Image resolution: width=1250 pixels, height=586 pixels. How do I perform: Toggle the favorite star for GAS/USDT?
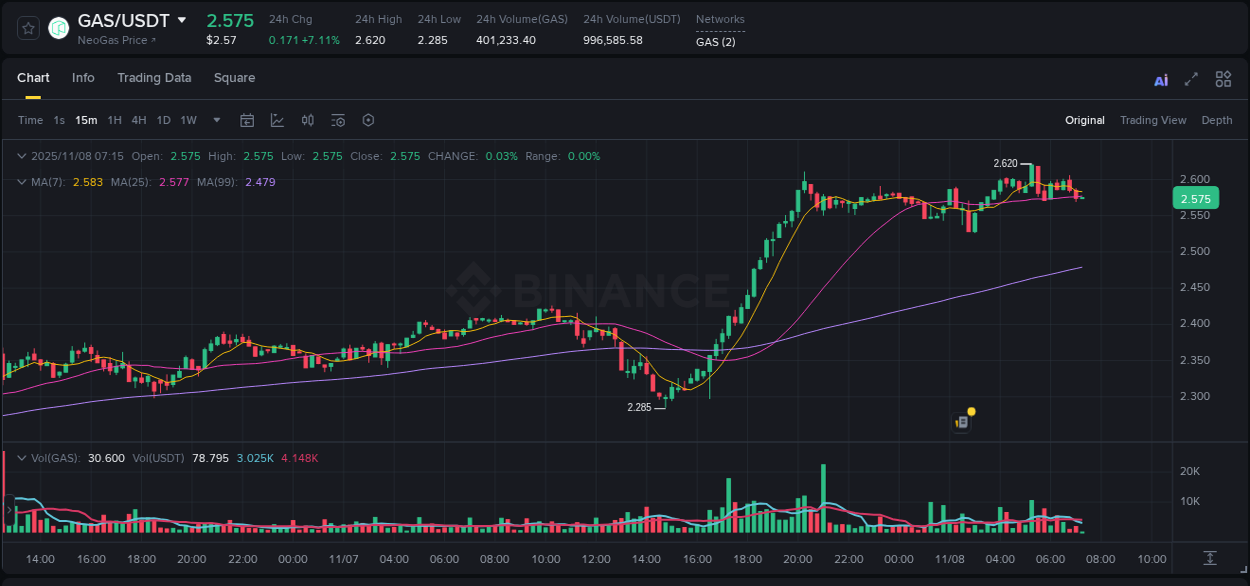click(27, 28)
